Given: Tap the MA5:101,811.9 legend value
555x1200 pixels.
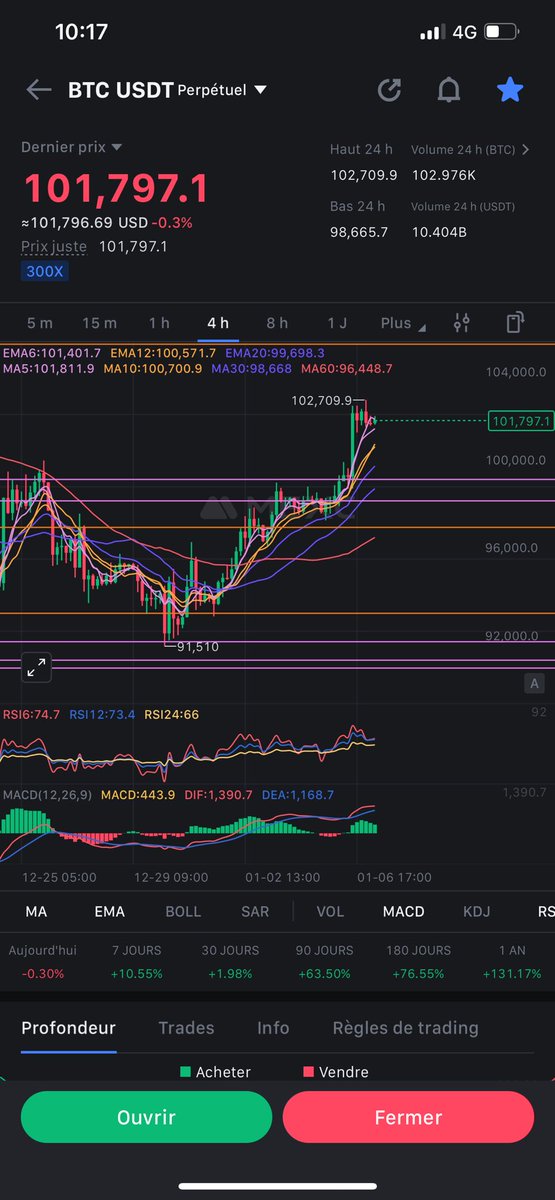Looking at the screenshot, I should 49,369.
